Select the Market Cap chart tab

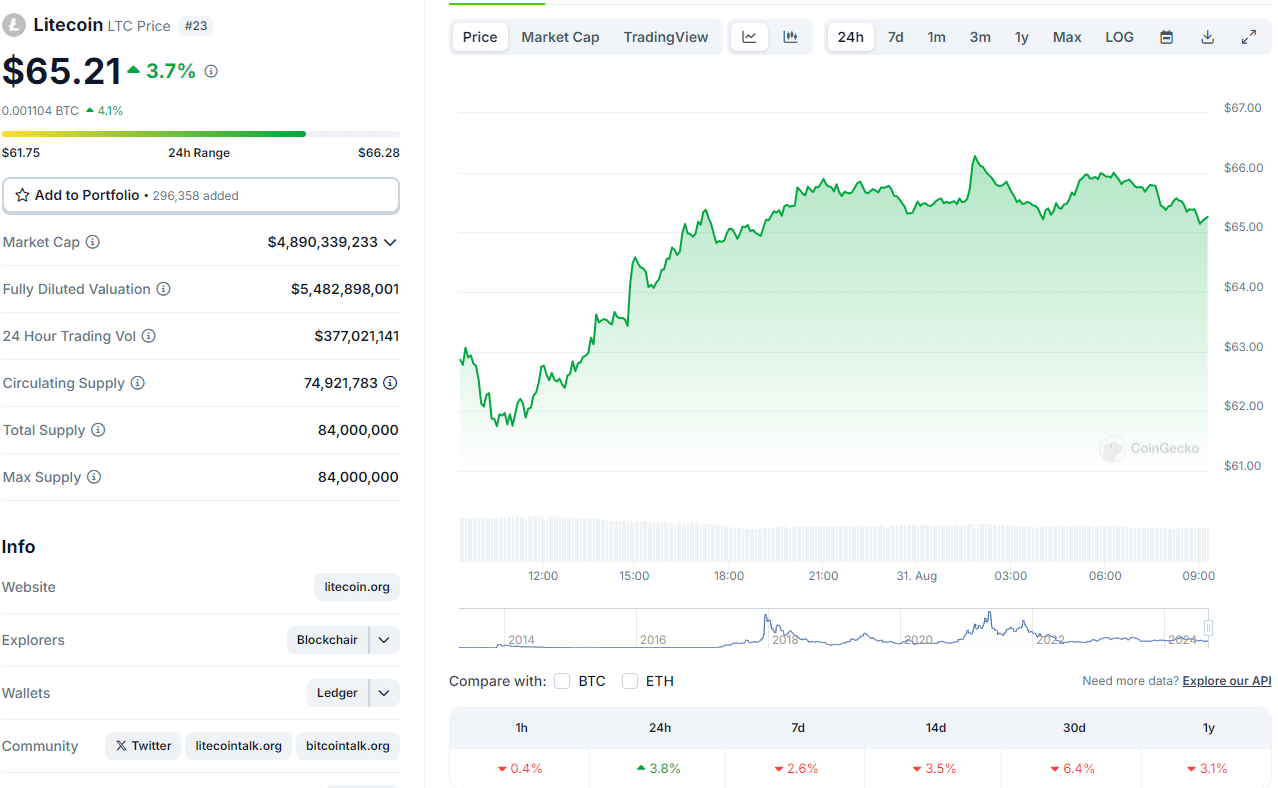point(560,37)
